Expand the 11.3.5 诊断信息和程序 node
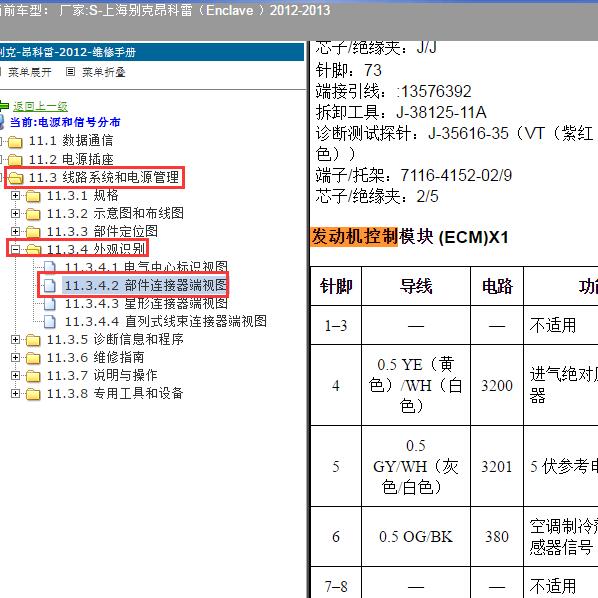The image size is (598, 598). [x=15, y=339]
